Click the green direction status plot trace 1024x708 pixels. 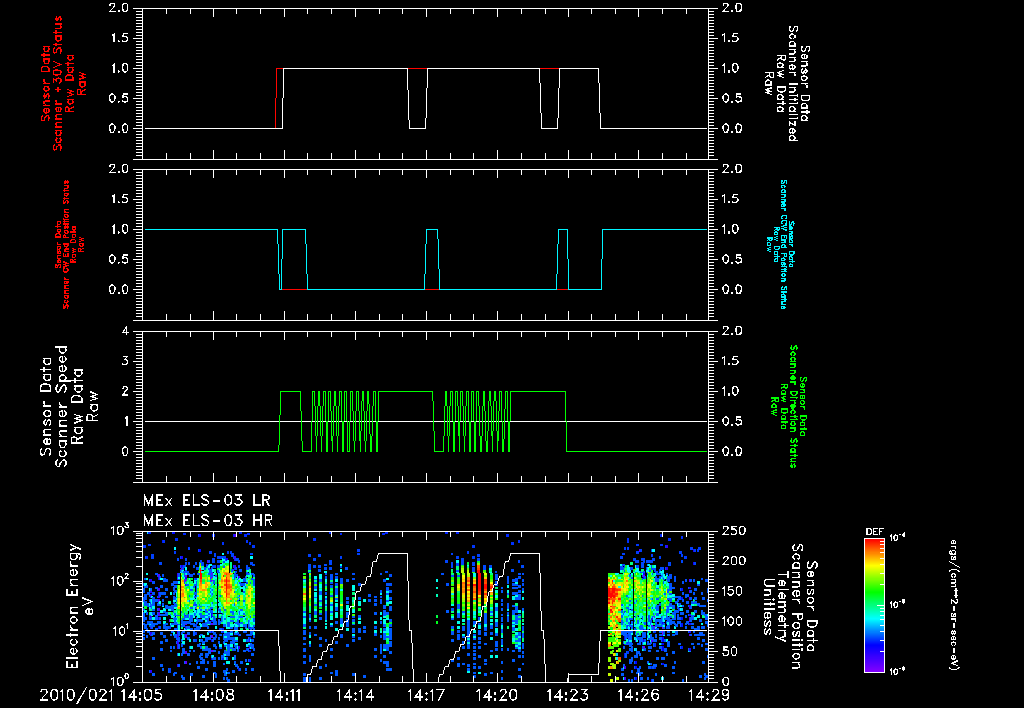click(x=424, y=421)
